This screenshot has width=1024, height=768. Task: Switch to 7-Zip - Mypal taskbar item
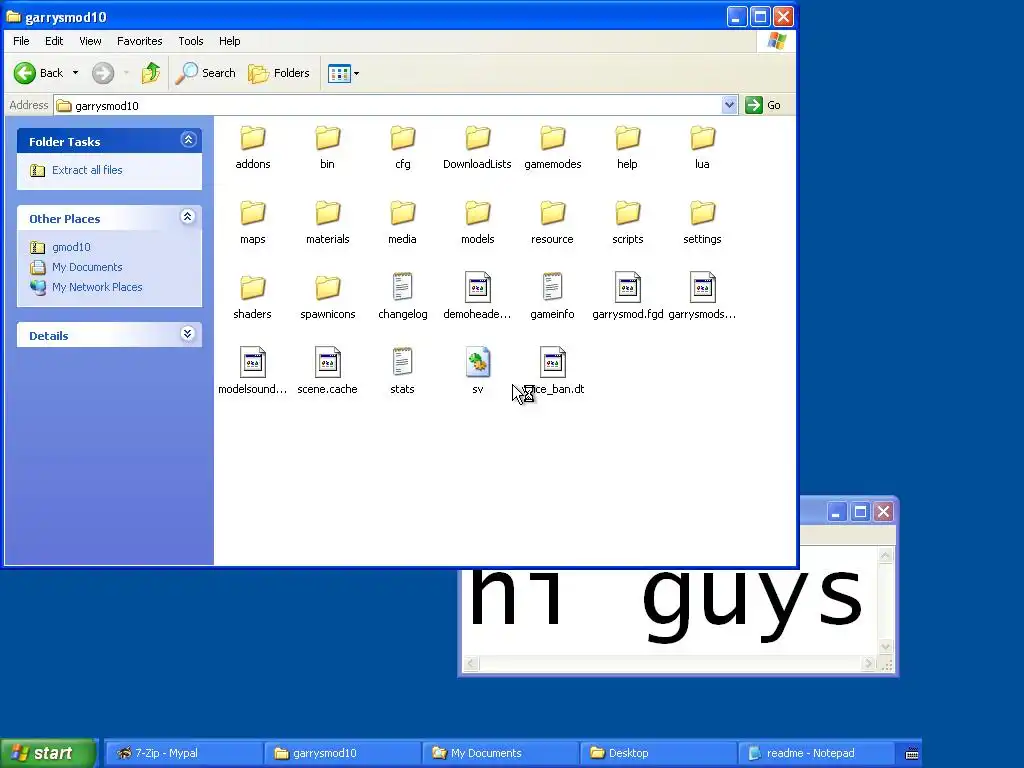point(185,753)
